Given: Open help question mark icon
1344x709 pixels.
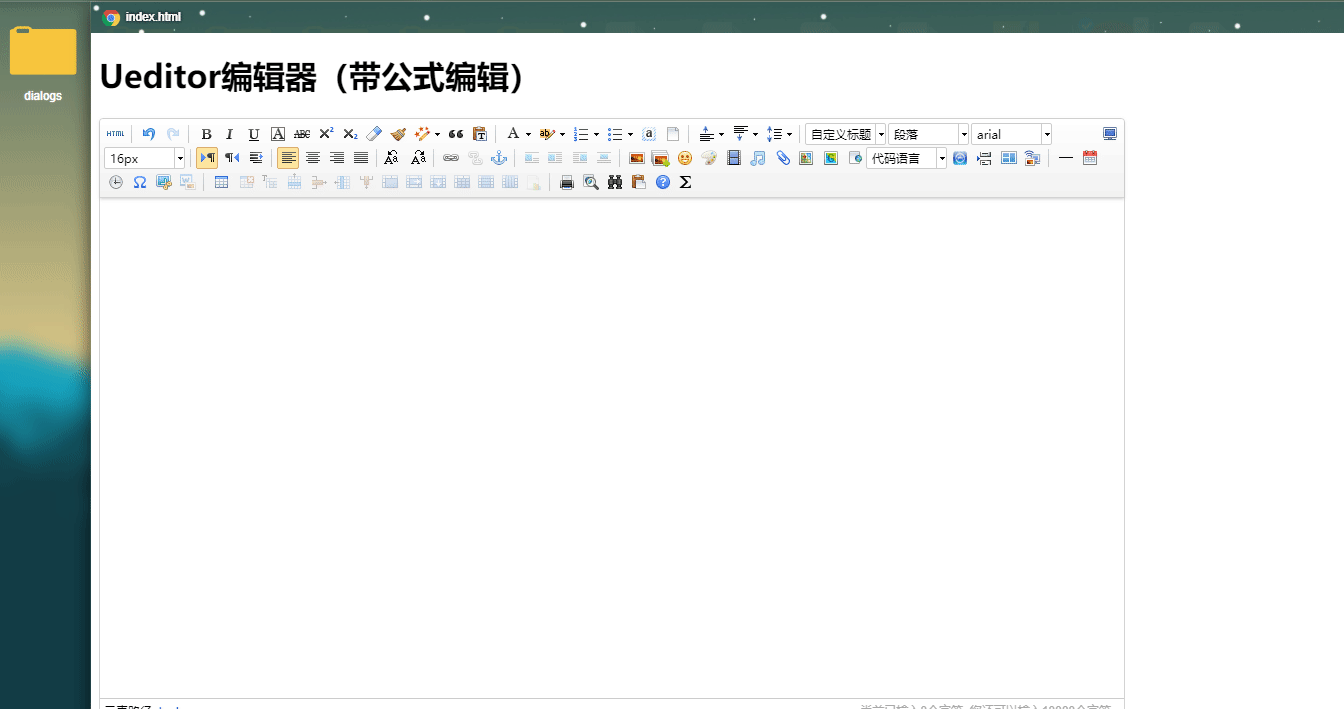Looking at the screenshot, I should (663, 182).
